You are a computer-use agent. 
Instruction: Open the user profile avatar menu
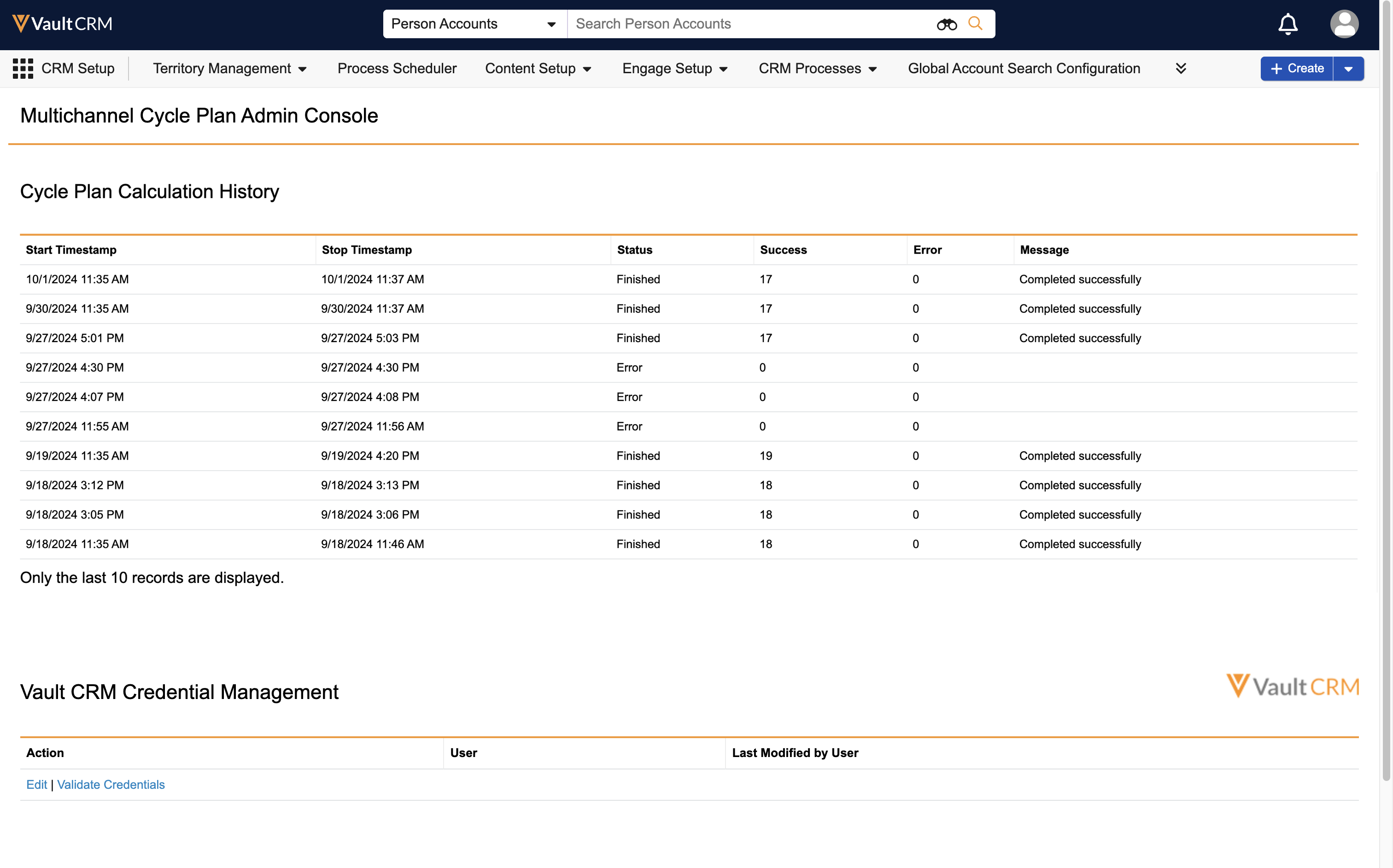tap(1344, 24)
